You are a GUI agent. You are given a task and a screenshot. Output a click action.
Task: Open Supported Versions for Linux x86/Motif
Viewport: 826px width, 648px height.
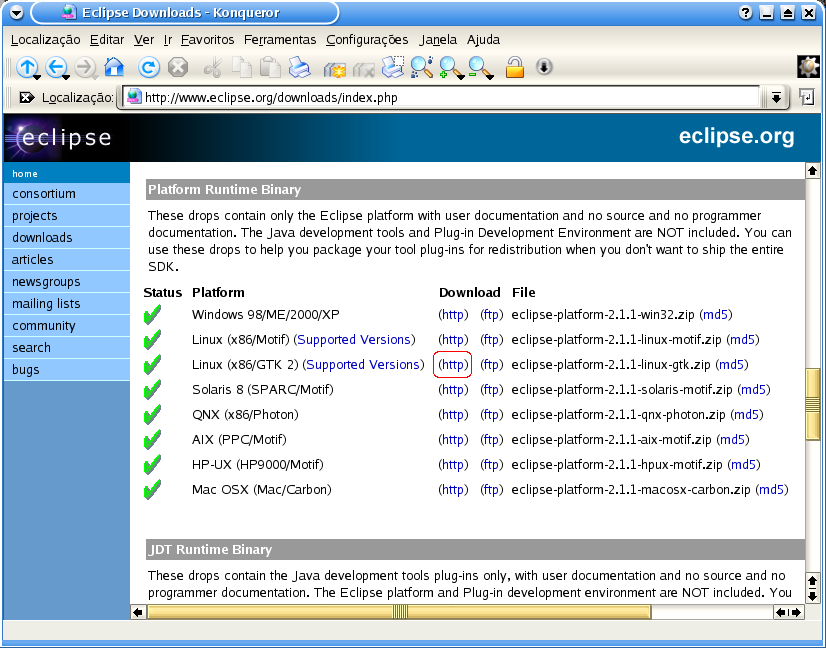(x=354, y=340)
